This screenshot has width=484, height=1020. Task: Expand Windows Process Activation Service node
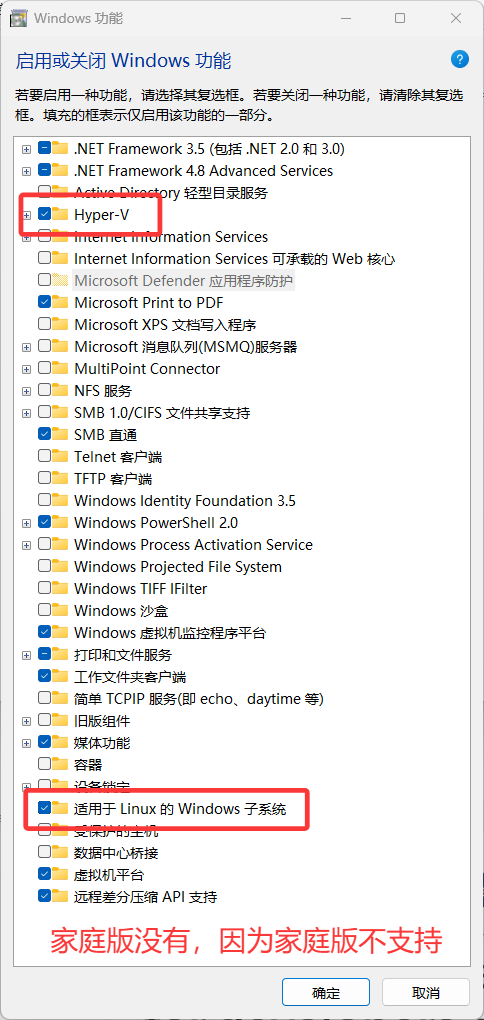click(x=26, y=545)
